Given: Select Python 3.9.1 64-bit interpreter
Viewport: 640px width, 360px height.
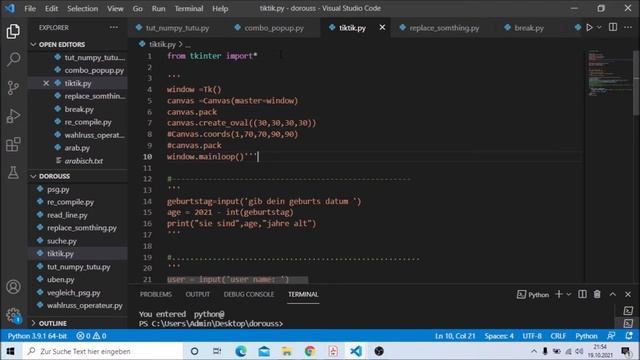Looking at the screenshot, I should 37,336.
